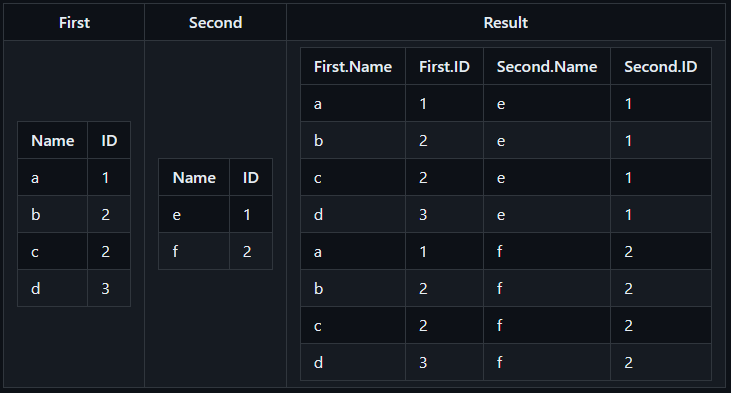Click the Name header in First table
Screen dimensions: 731x393
coord(53,140)
